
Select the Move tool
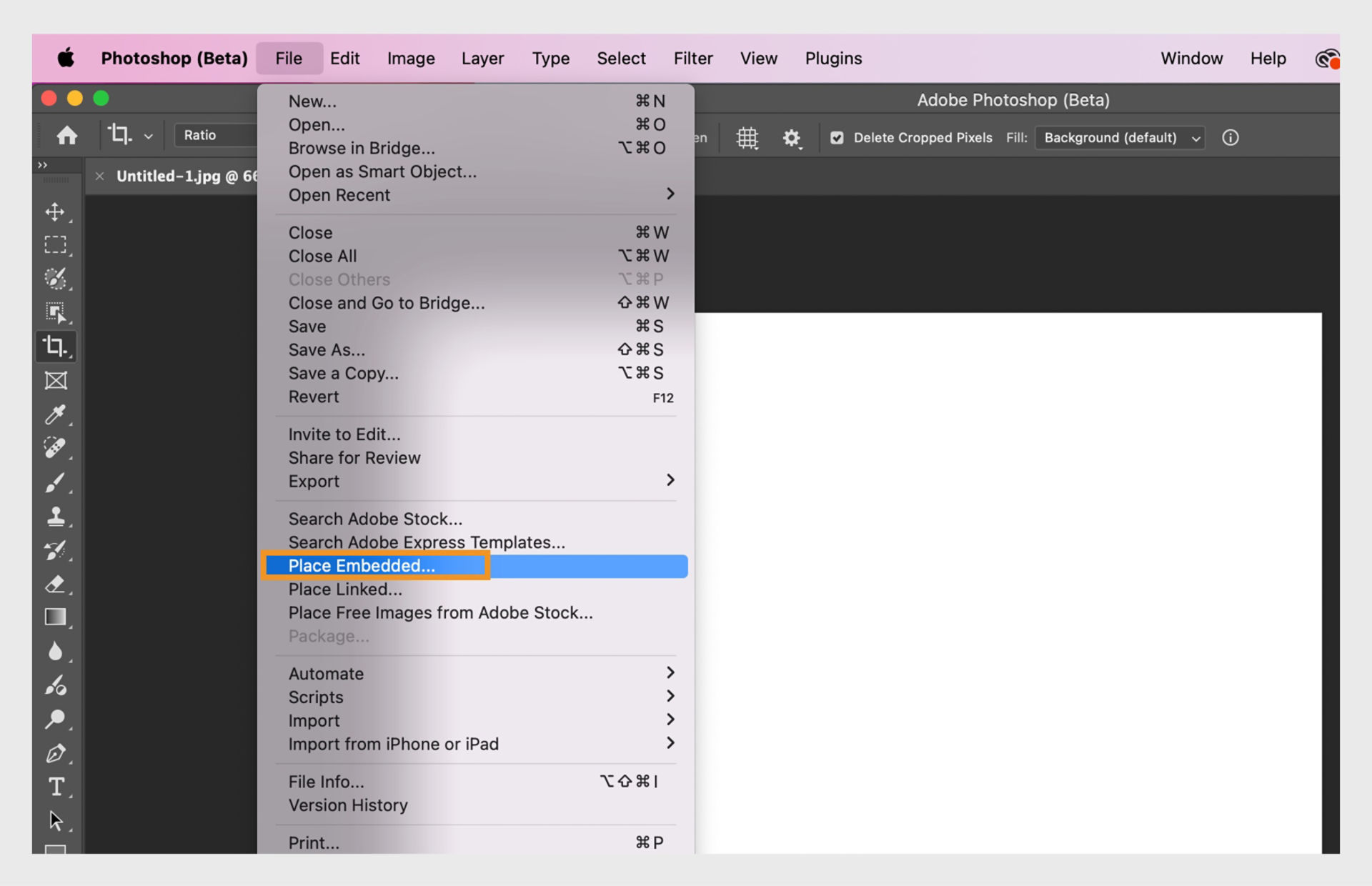55,211
